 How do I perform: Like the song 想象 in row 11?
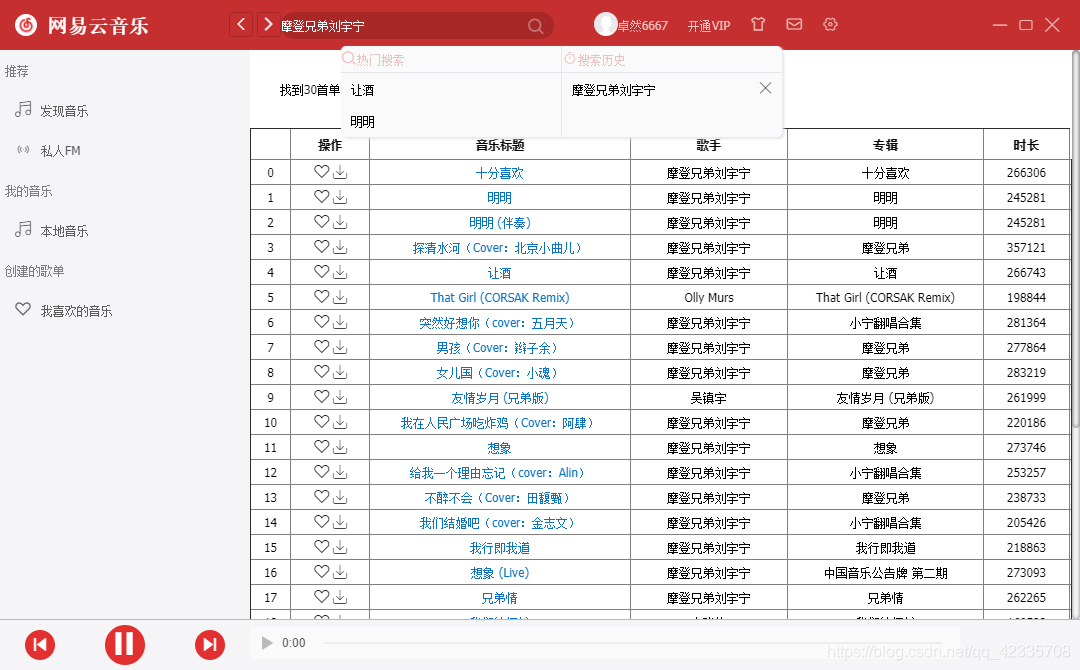pyautogui.click(x=321, y=446)
